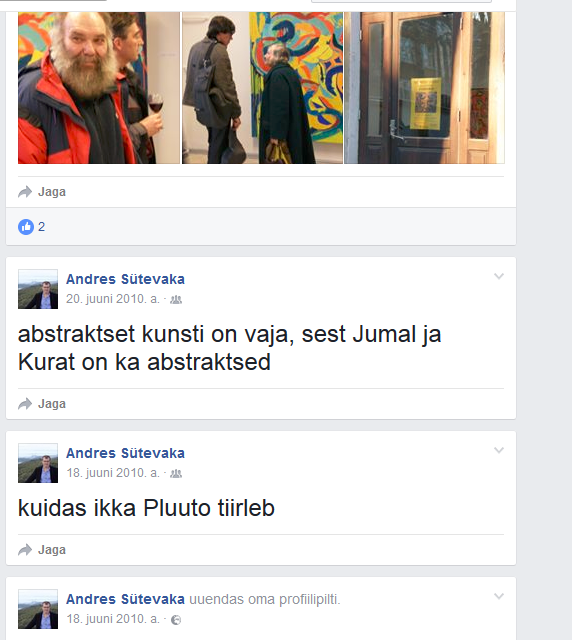Click friends audience icon on 20. juuni post
The width and height of the screenshot is (572, 640).
point(176,300)
